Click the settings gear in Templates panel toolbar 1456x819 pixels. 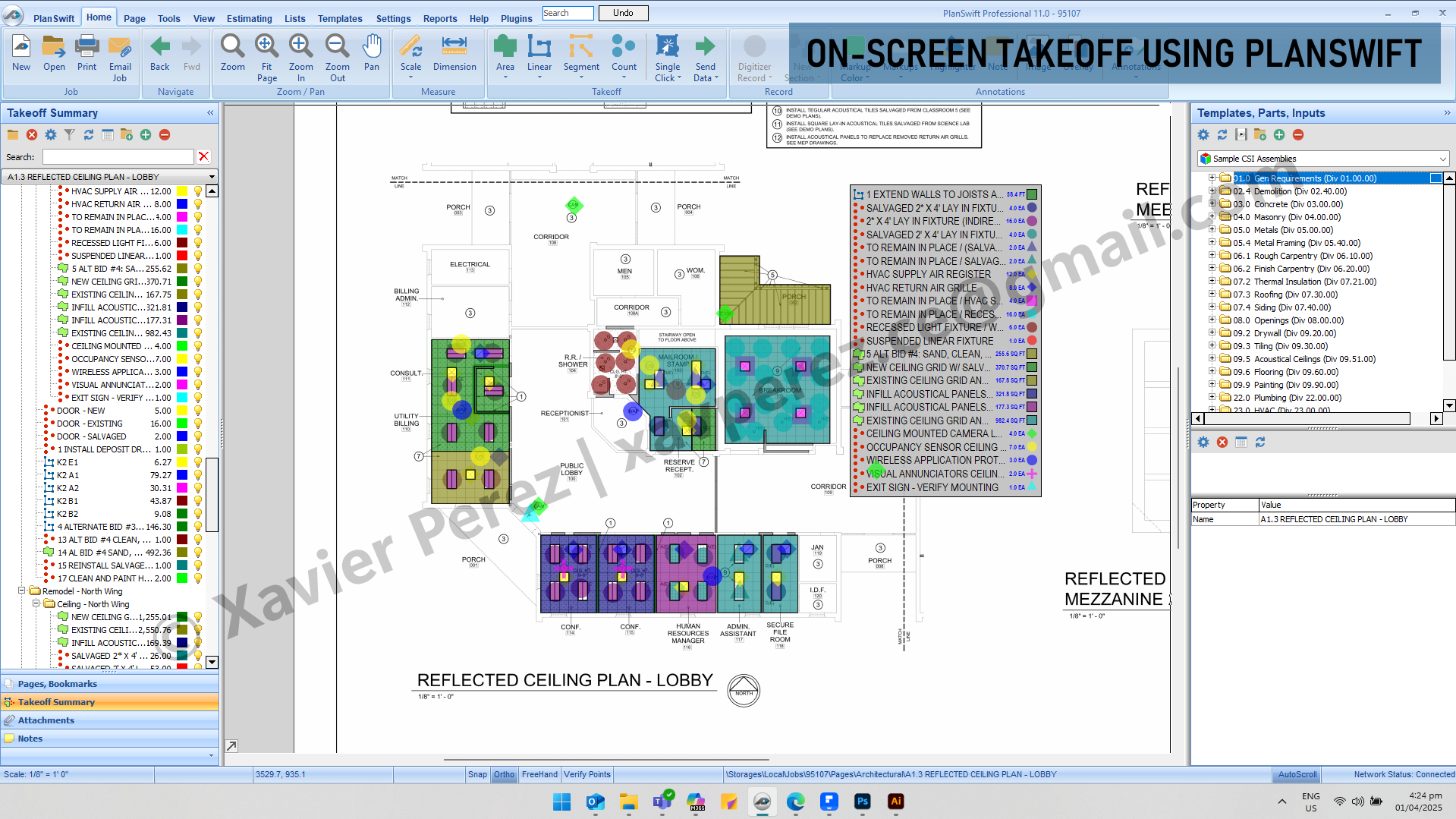1203,134
